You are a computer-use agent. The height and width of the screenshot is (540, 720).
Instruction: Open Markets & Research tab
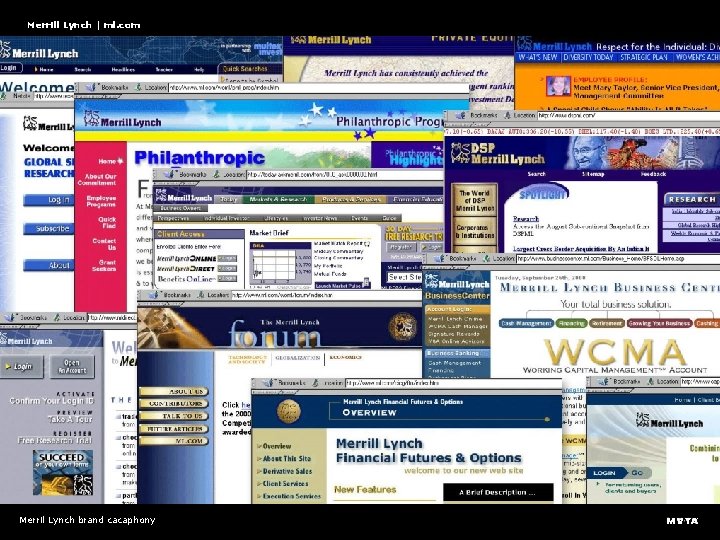(x=278, y=199)
